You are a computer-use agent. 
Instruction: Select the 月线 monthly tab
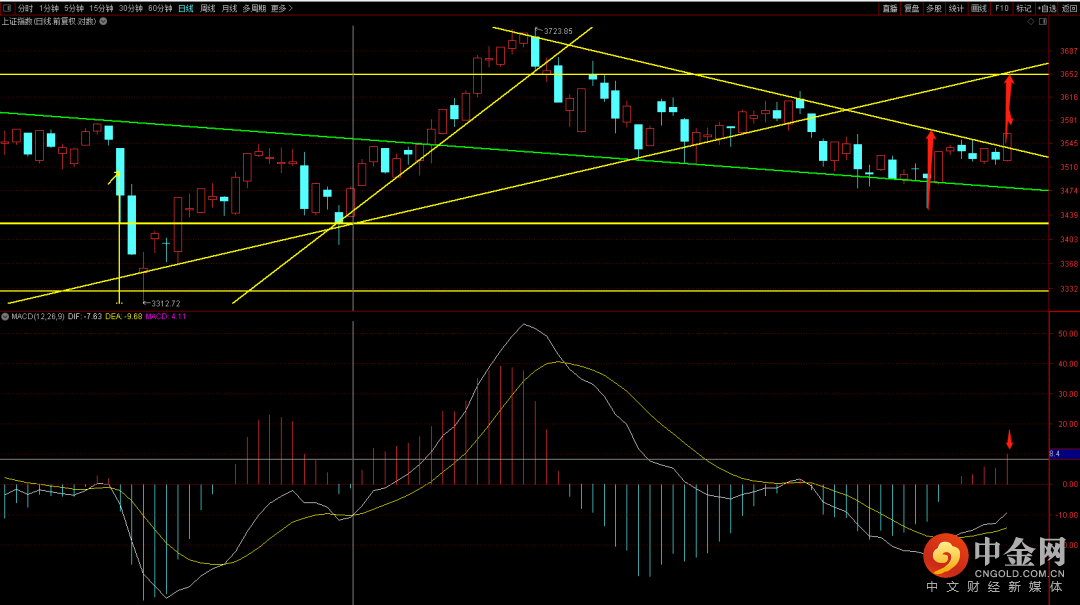click(229, 8)
